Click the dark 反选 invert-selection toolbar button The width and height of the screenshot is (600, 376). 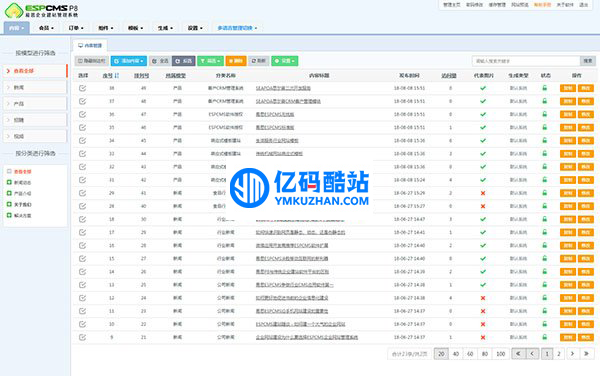[184, 61]
